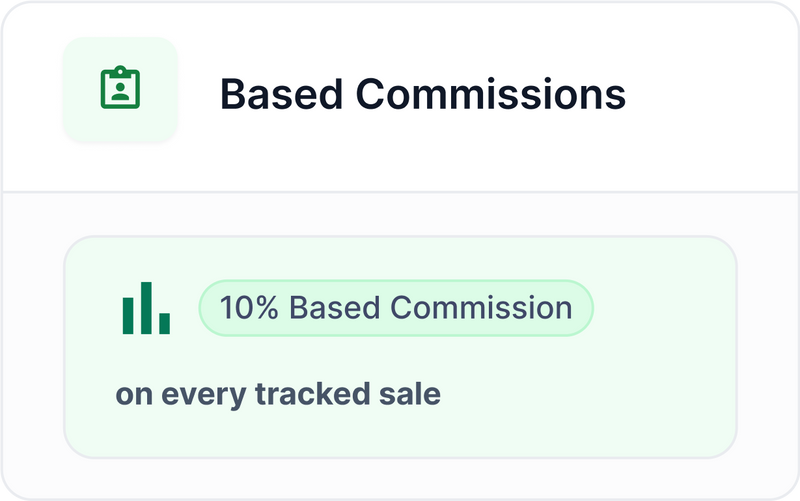The height and width of the screenshot is (501, 800).
Task: Click the shortest bar of the chart icon
Action: click(x=164, y=323)
